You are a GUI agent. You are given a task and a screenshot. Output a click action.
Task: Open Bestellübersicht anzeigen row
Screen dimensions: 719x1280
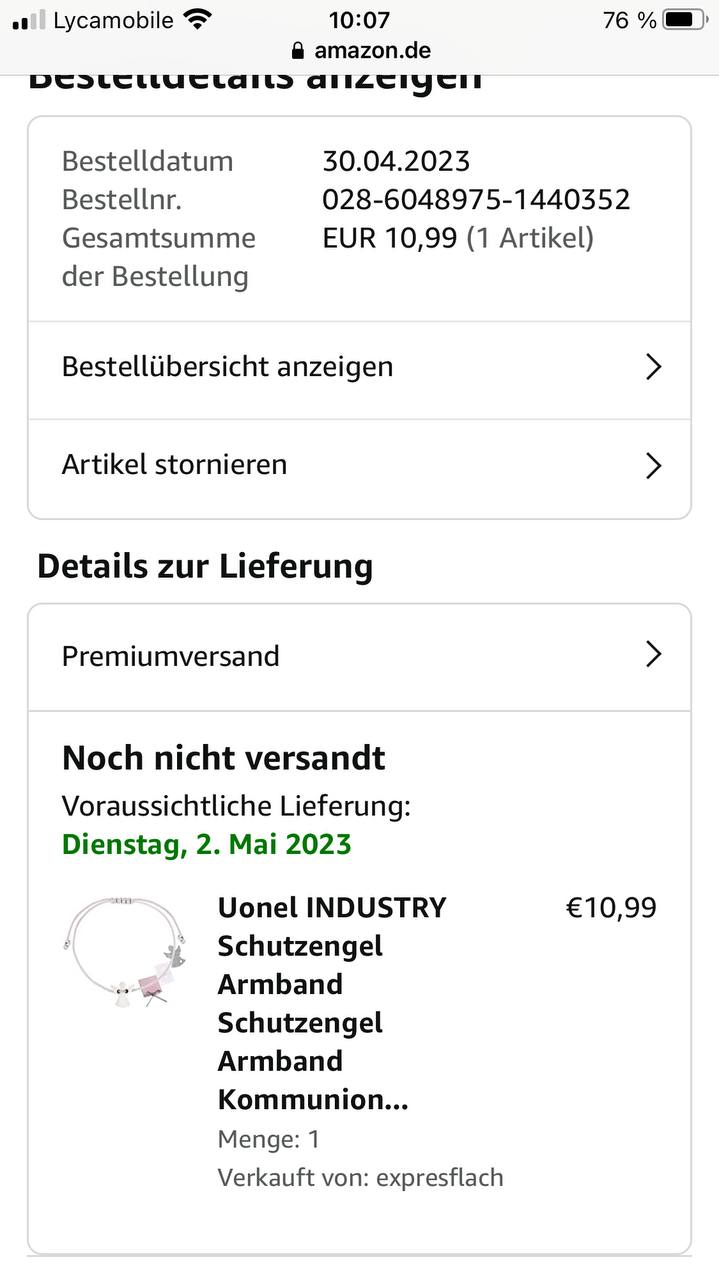pyautogui.click(x=228, y=367)
